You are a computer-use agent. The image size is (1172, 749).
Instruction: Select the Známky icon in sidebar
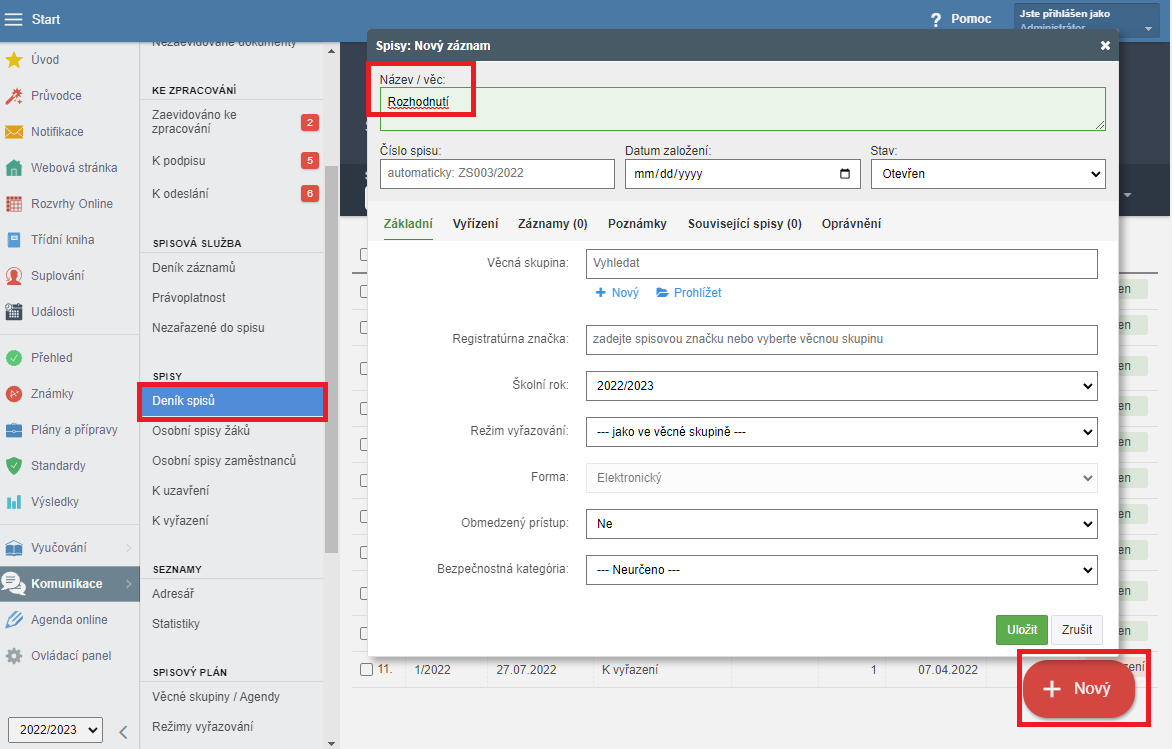click(14, 394)
